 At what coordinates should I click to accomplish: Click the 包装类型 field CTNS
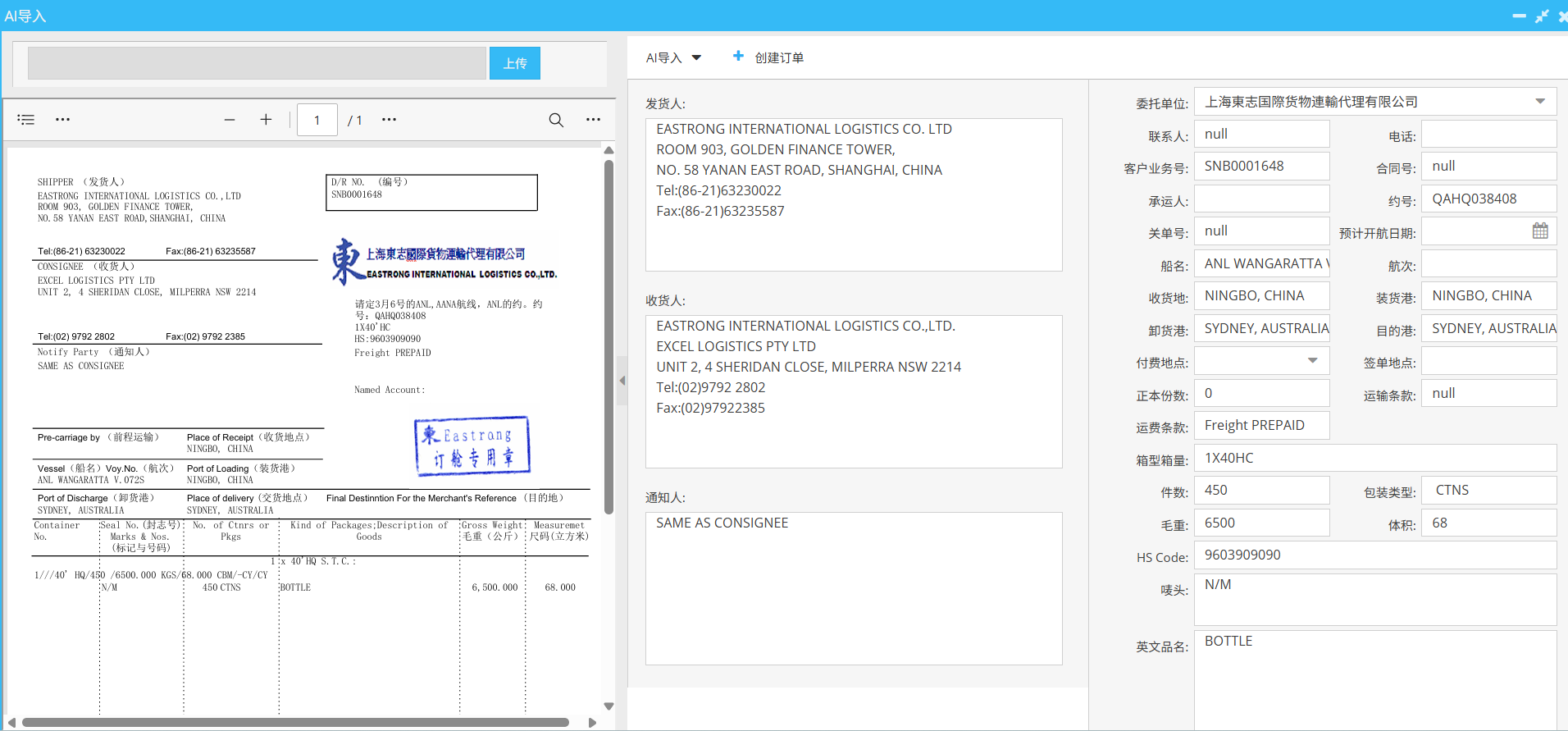[1488, 490]
